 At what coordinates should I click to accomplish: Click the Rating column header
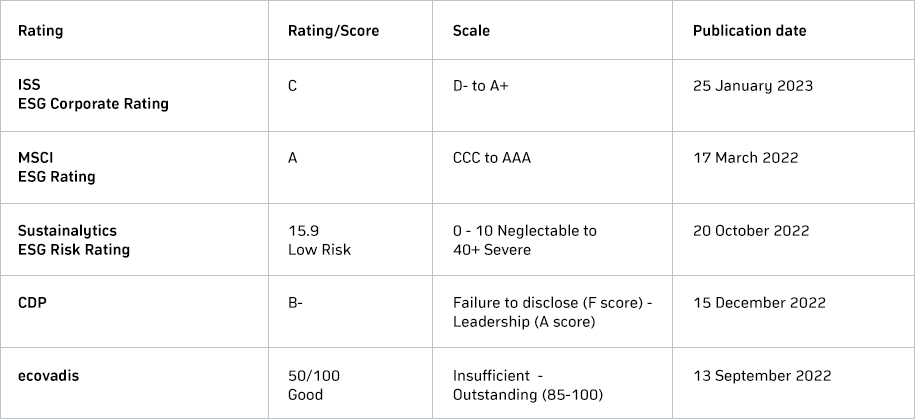coord(40,30)
